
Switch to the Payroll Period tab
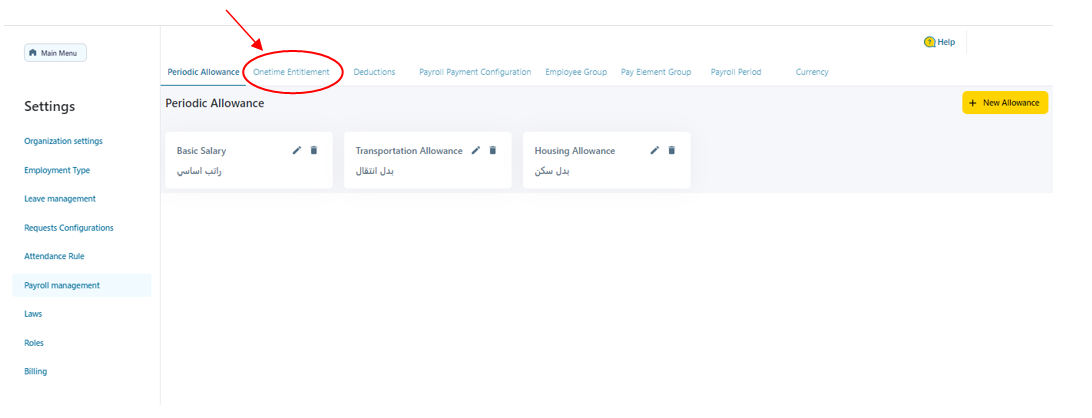736,72
